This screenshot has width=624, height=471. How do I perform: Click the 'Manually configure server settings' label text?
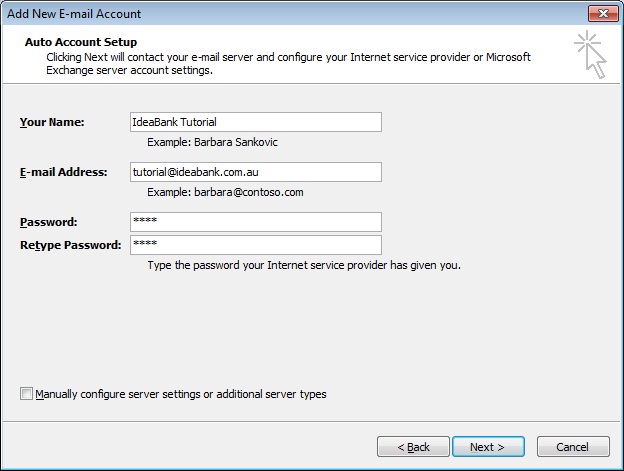click(181, 394)
